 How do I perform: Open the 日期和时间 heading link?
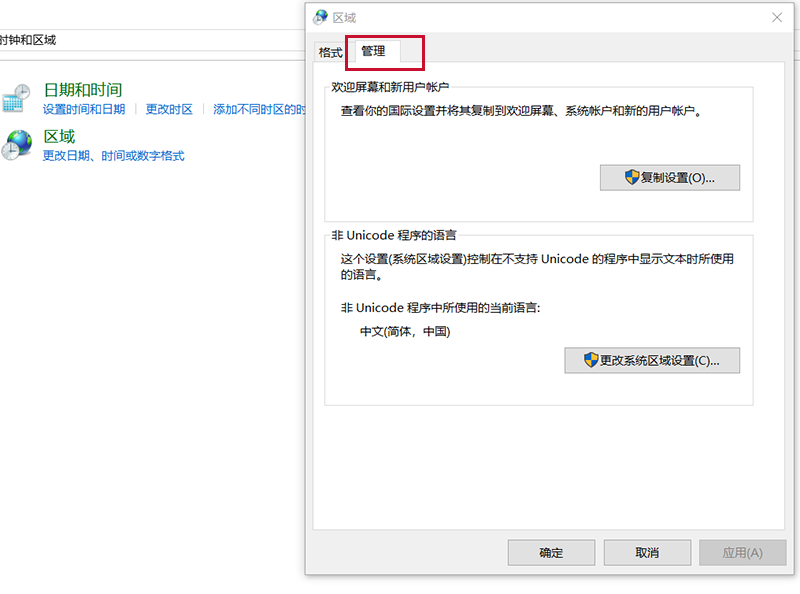coord(83,90)
